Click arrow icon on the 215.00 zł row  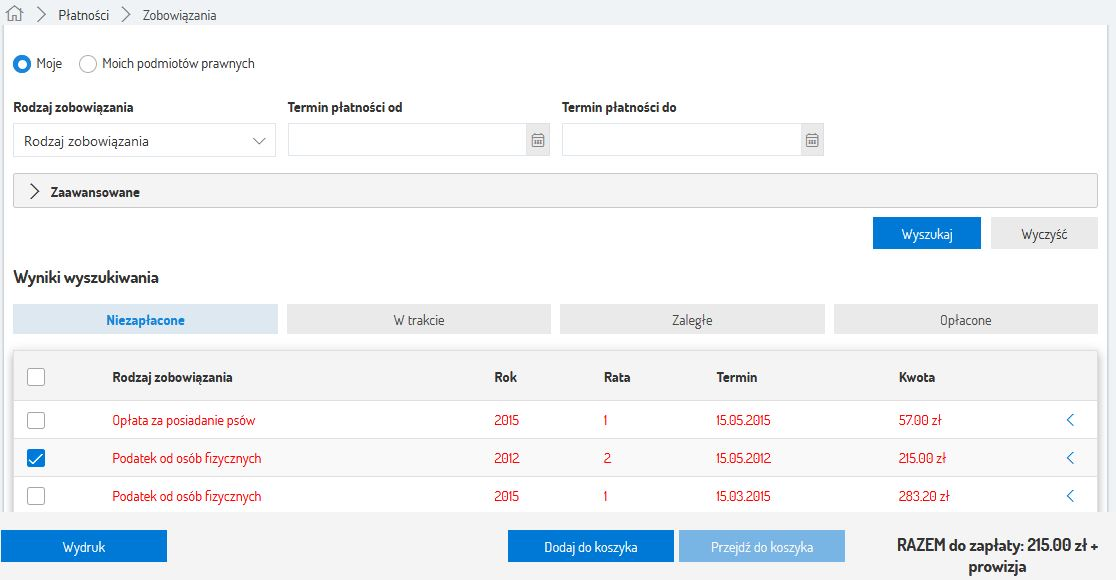tap(1070, 458)
